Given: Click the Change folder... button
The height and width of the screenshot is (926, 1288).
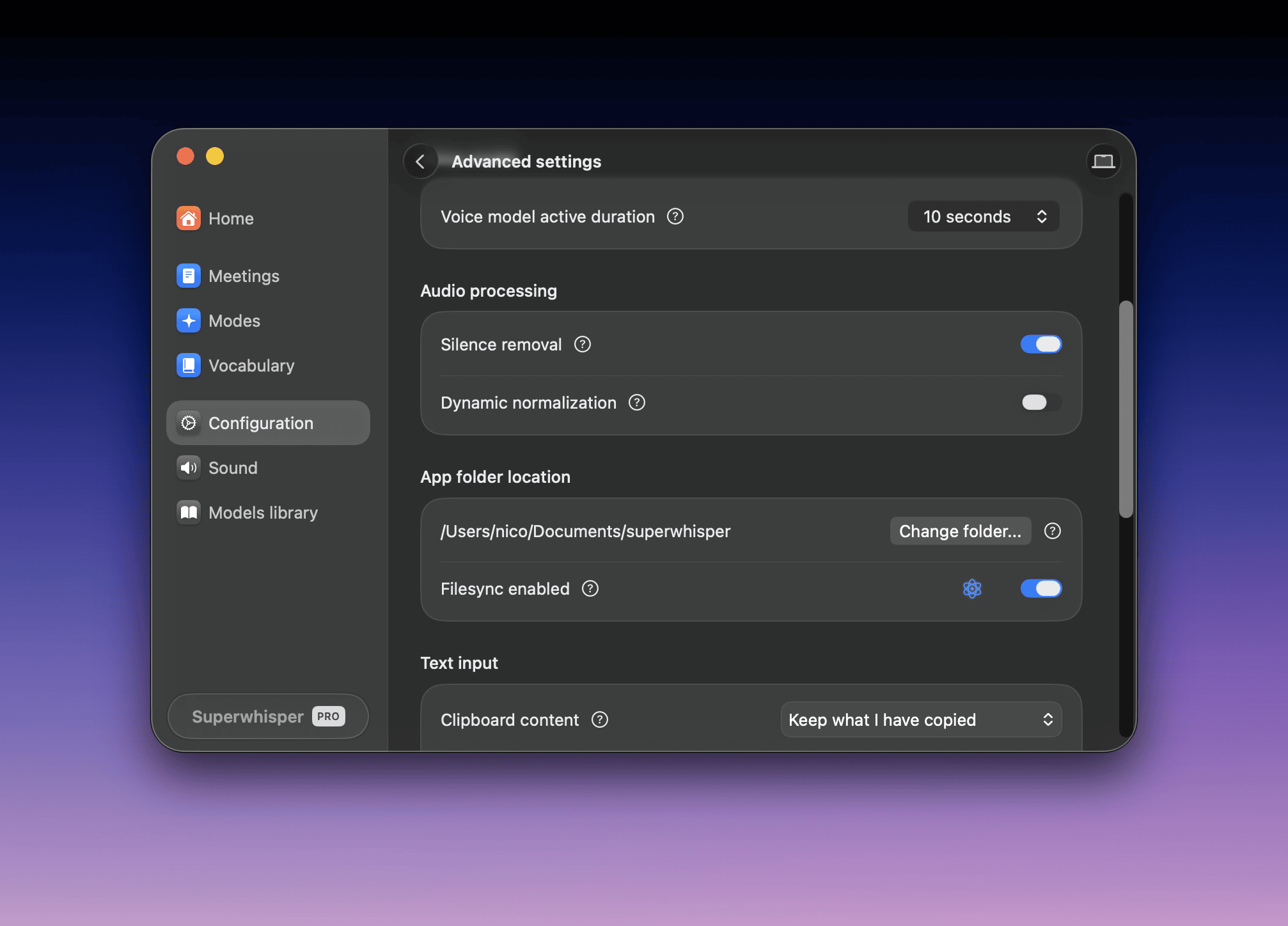Looking at the screenshot, I should 960,531.
